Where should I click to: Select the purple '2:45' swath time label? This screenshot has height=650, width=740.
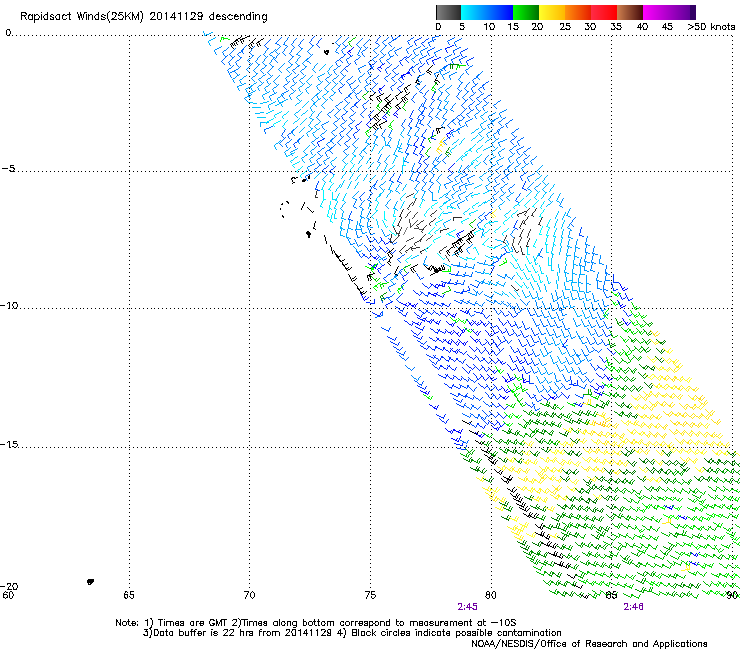pos(467,607)
